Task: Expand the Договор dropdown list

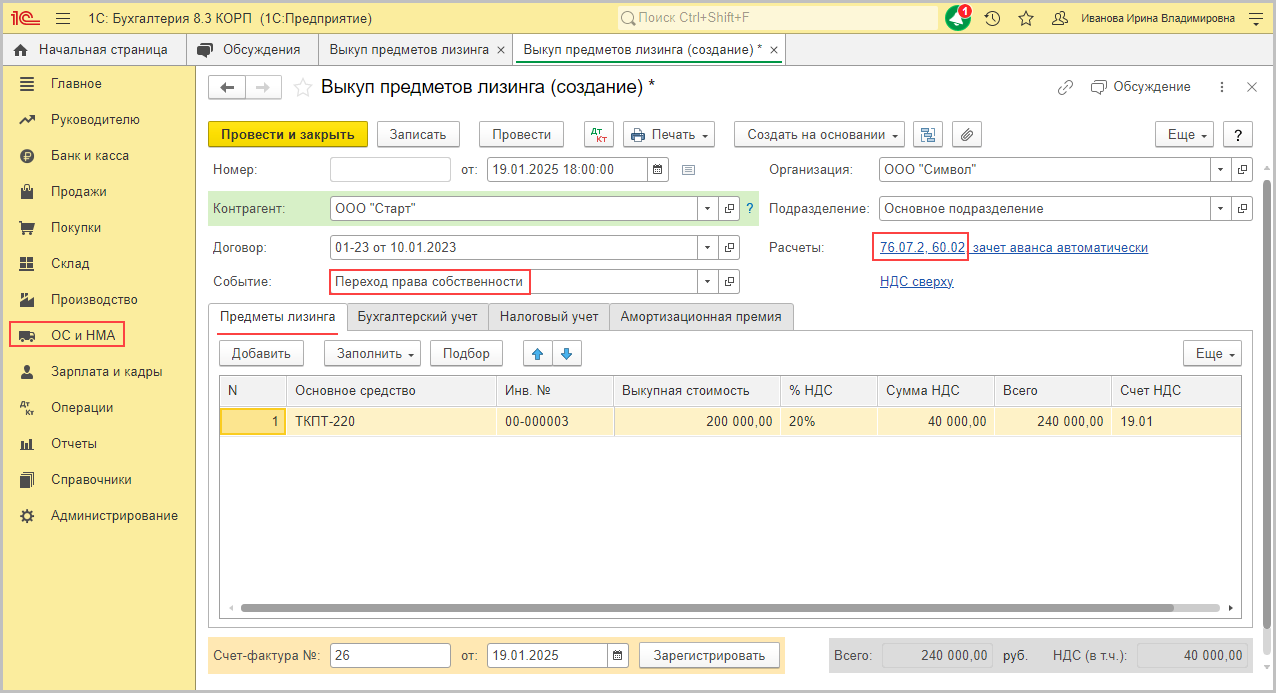Action: 708,246
